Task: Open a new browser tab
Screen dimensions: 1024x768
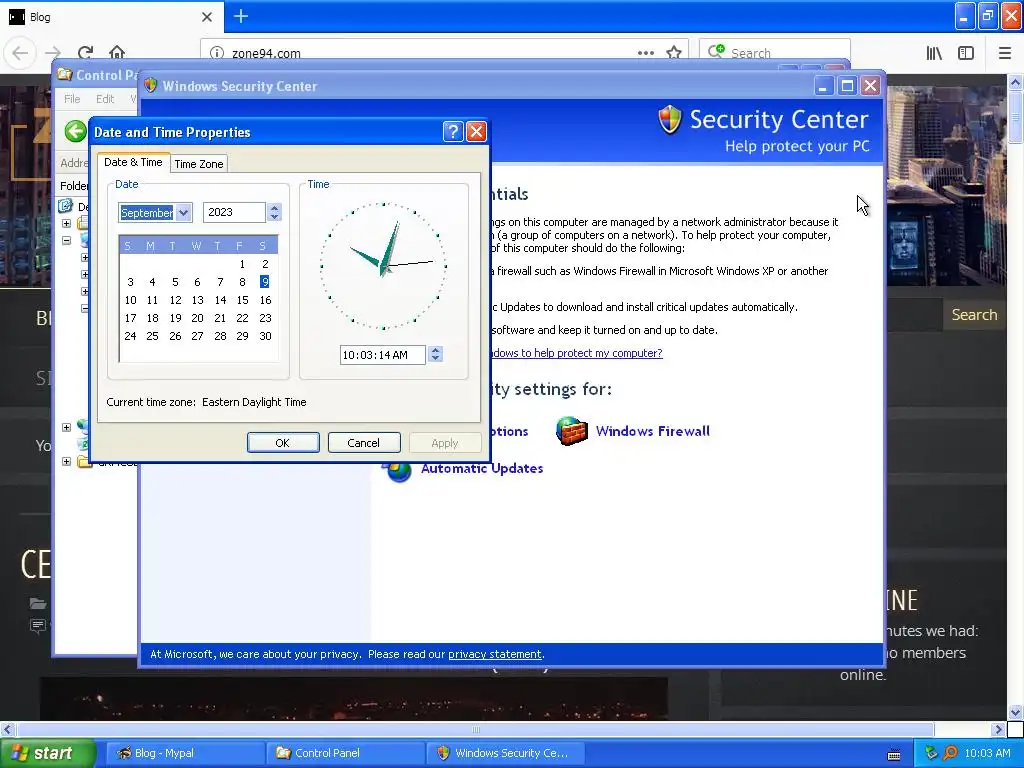Action: (x=241, y=16)
